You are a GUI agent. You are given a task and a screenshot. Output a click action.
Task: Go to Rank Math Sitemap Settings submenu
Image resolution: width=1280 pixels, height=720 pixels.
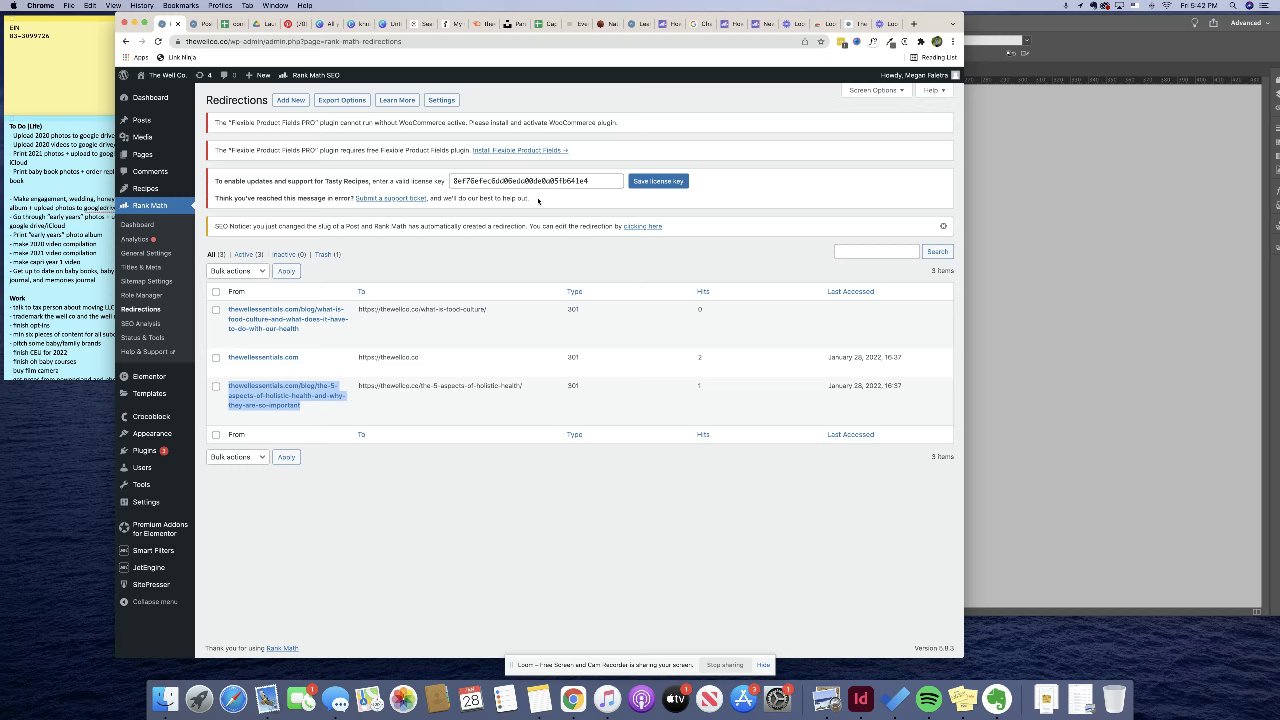tap(147, 281)
